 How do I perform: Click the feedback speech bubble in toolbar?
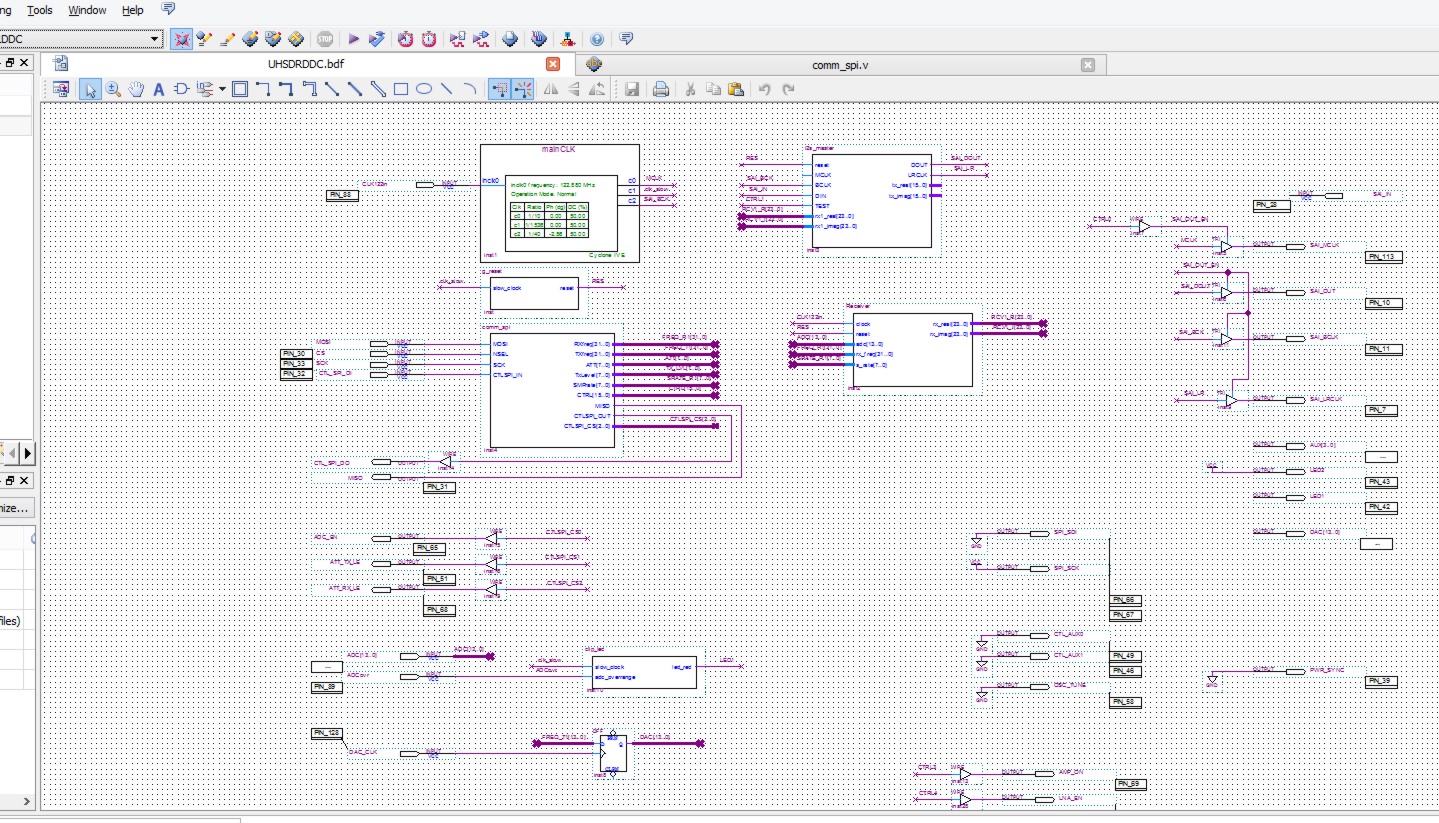627,39
